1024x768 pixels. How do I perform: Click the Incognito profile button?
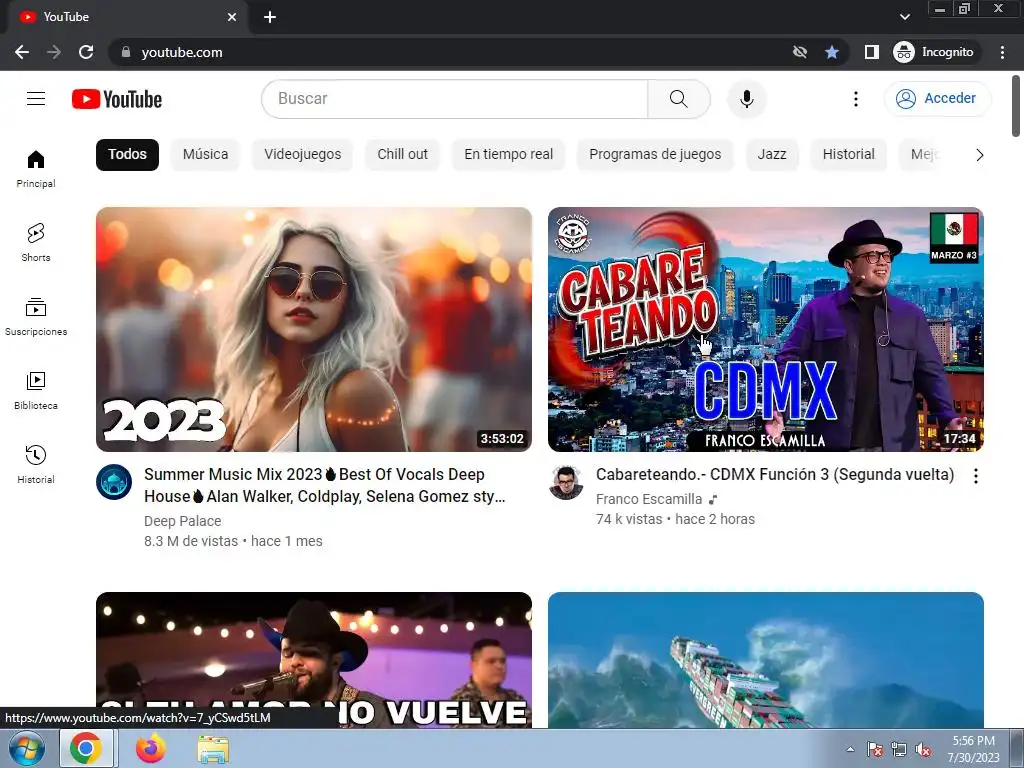click(x=934, y=52)
